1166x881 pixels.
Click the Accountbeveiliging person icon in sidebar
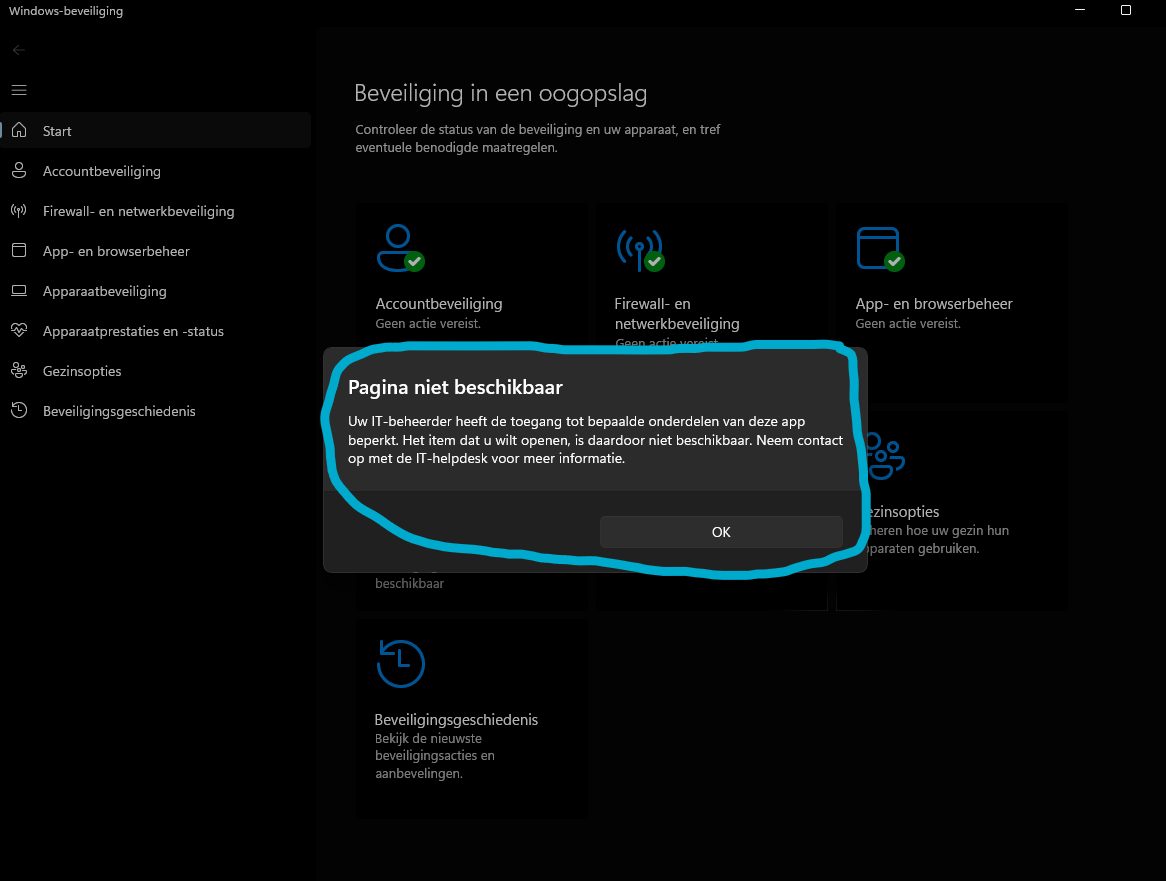pos(19,170)
